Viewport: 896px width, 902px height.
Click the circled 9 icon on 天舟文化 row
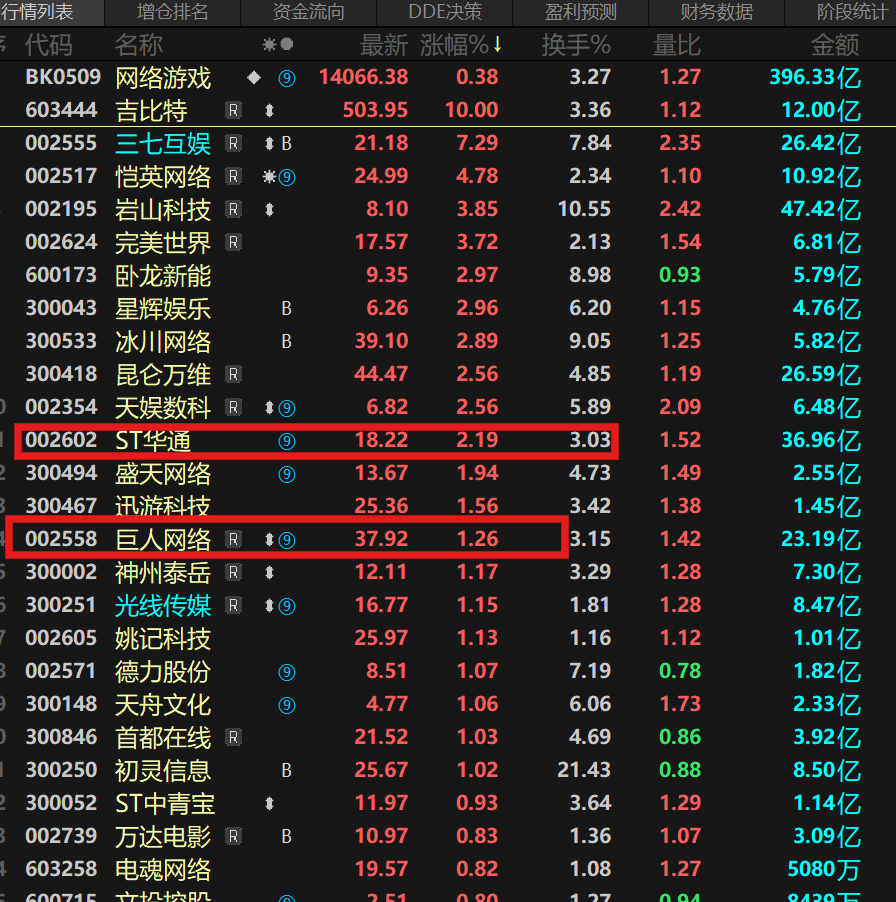(286, 705)
